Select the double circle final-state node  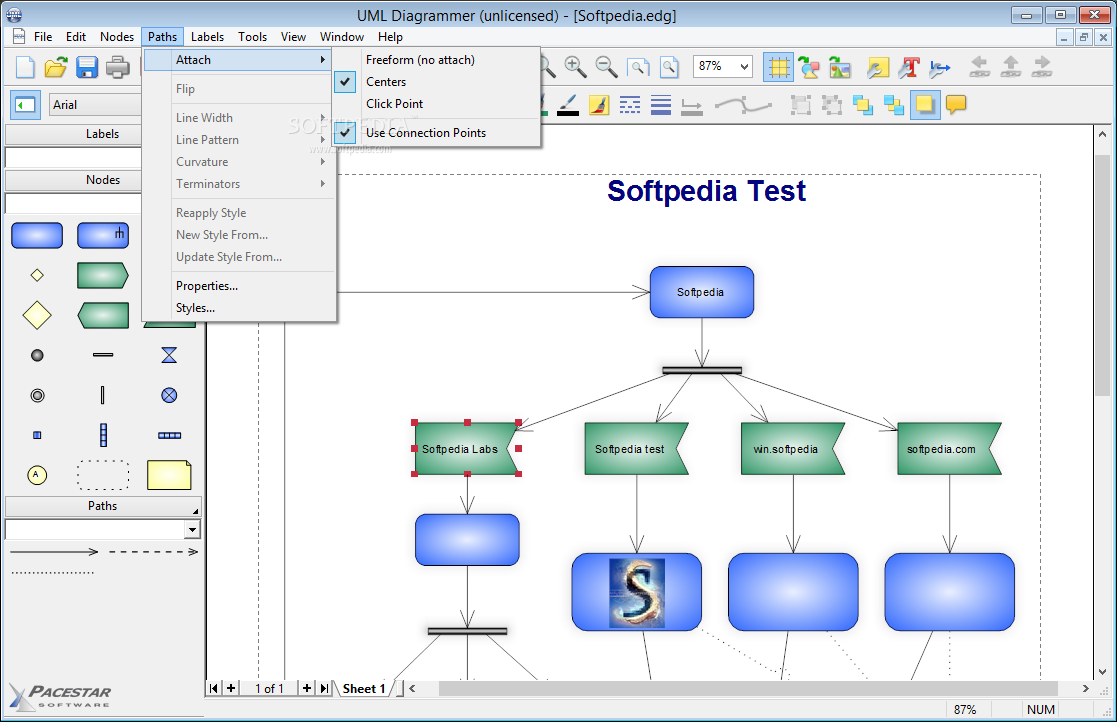(x=37, y=395)
